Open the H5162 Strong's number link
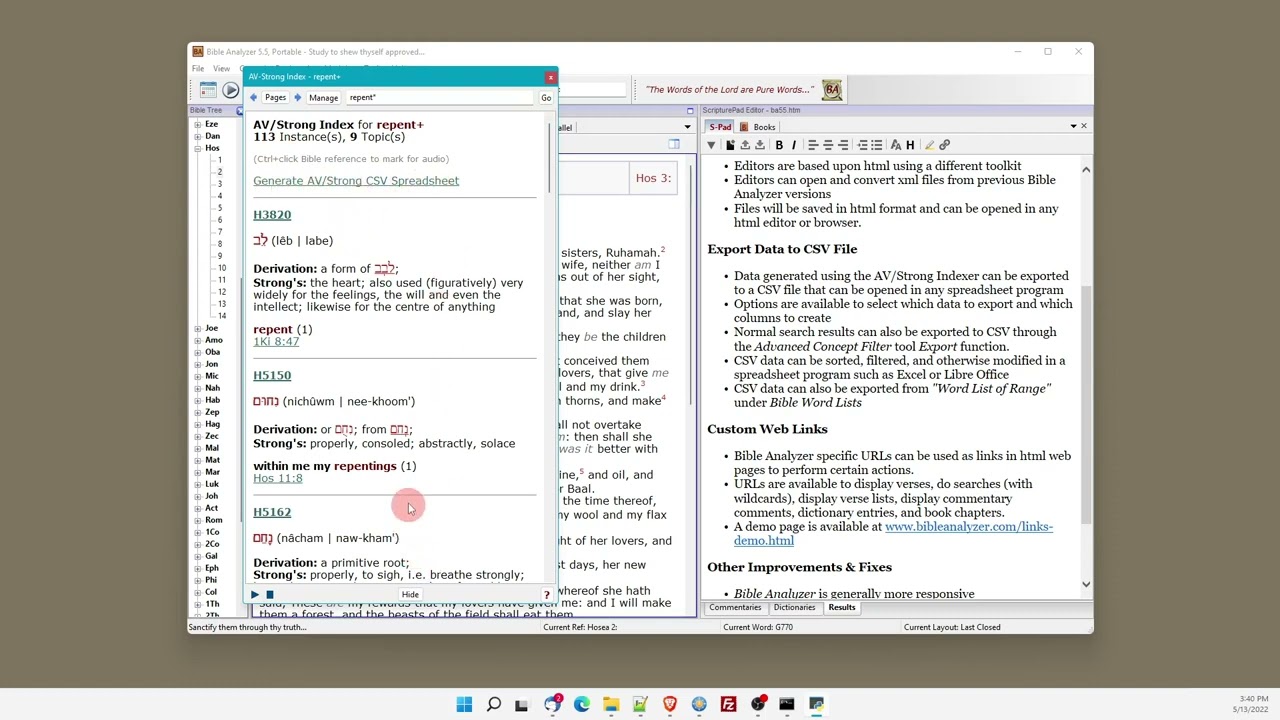1280x720 pixels. click(x=272, y=512)
